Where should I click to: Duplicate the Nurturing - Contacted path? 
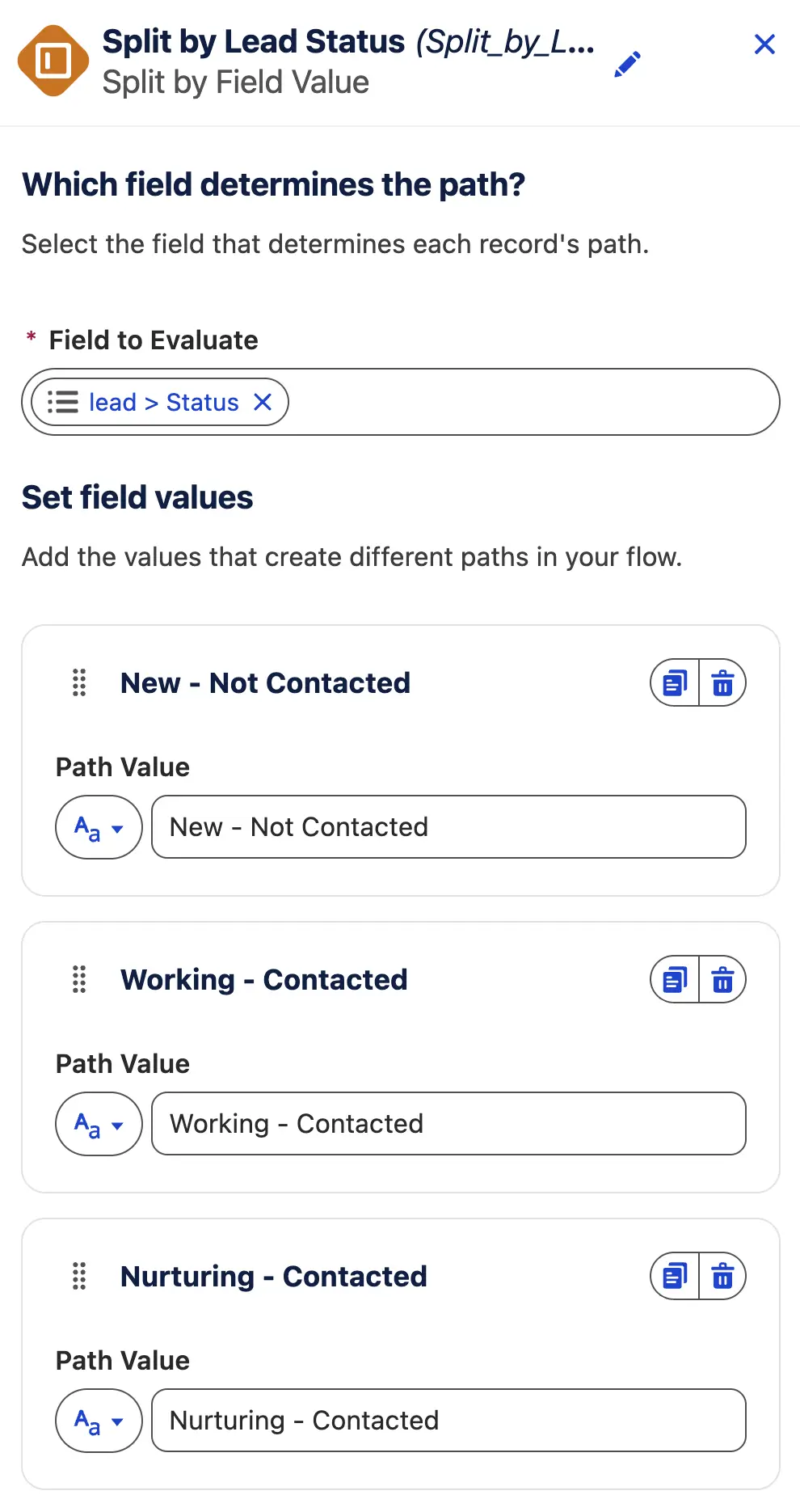click(675, 1277)
